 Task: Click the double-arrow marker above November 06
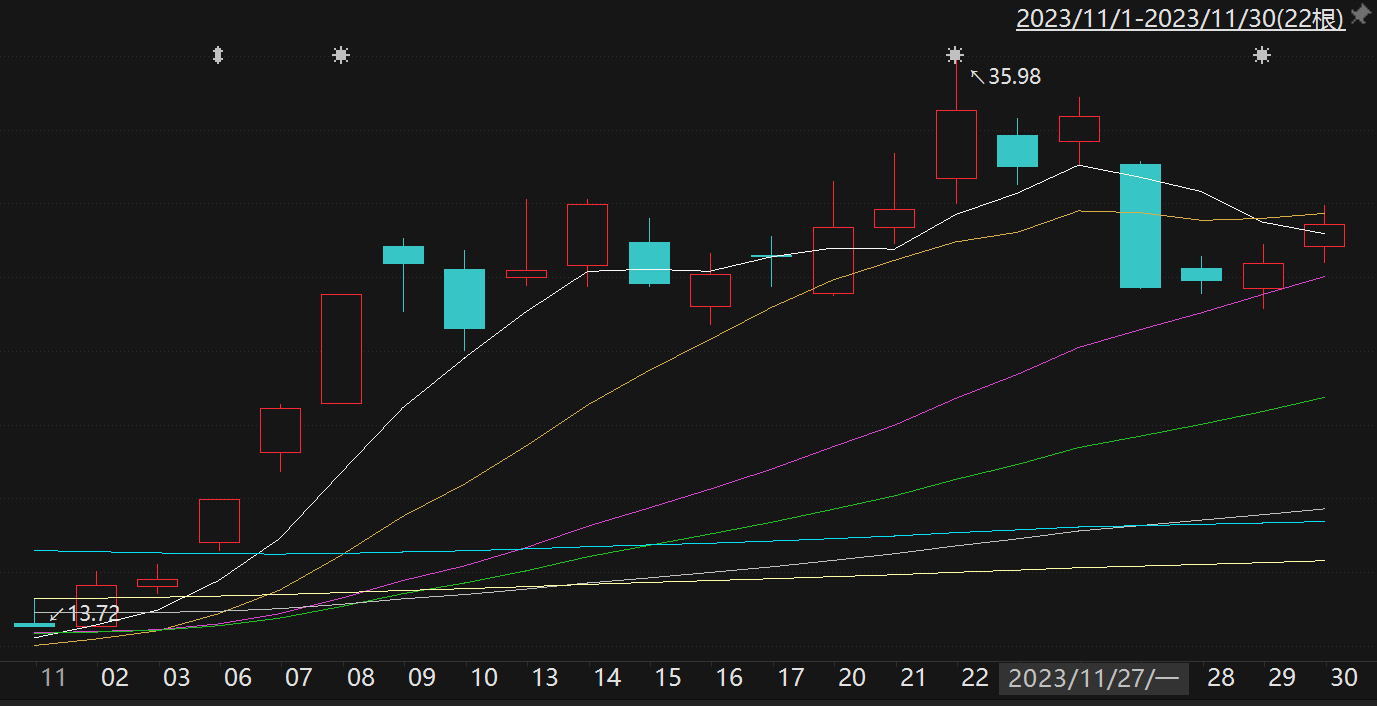(218, 55)
